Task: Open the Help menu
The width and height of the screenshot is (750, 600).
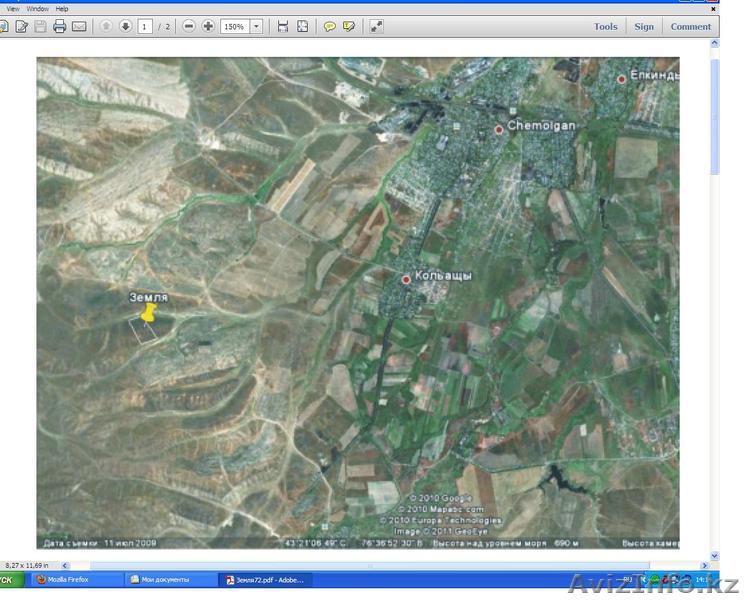Action: (62, 8)
